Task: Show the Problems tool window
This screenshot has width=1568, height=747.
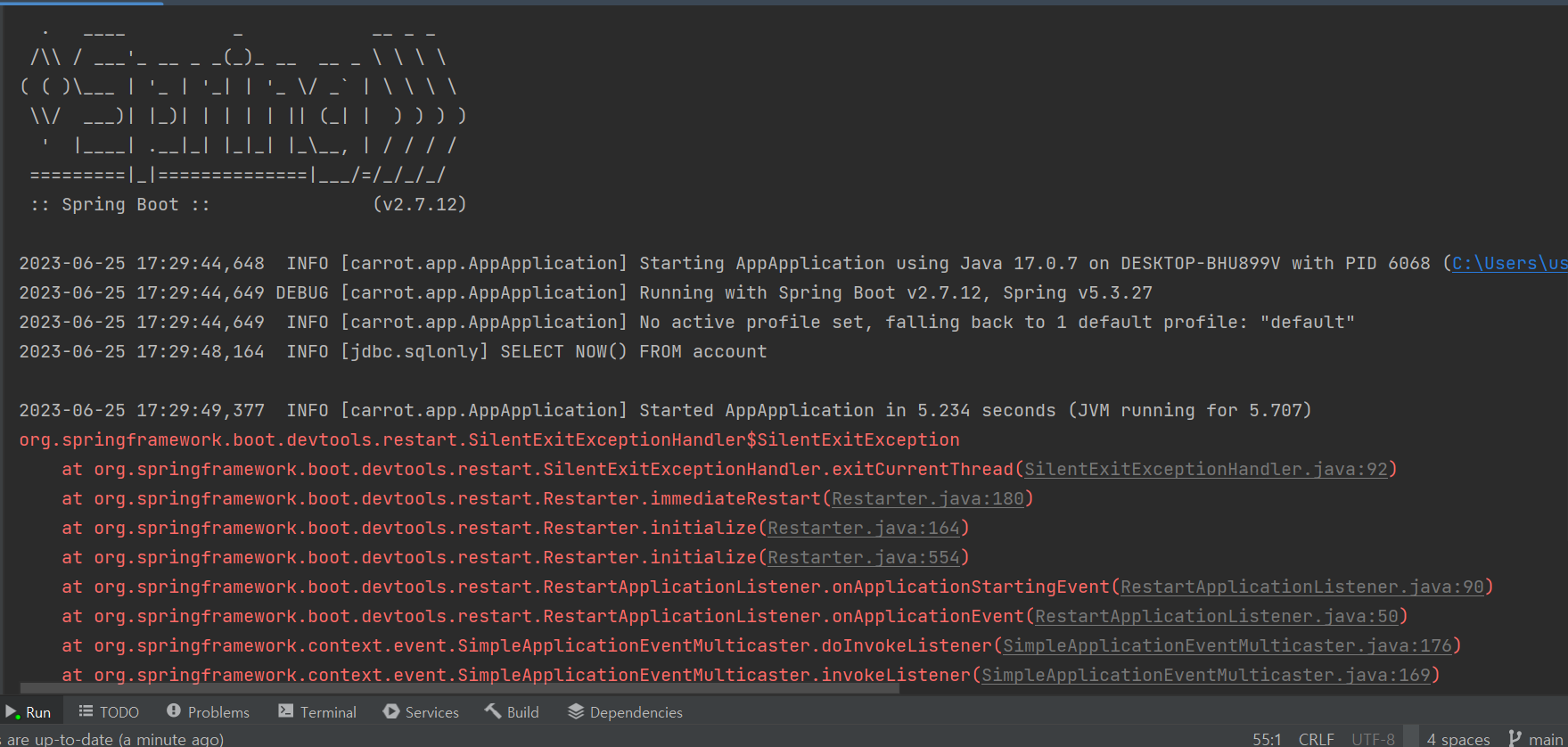Action: 208,712
